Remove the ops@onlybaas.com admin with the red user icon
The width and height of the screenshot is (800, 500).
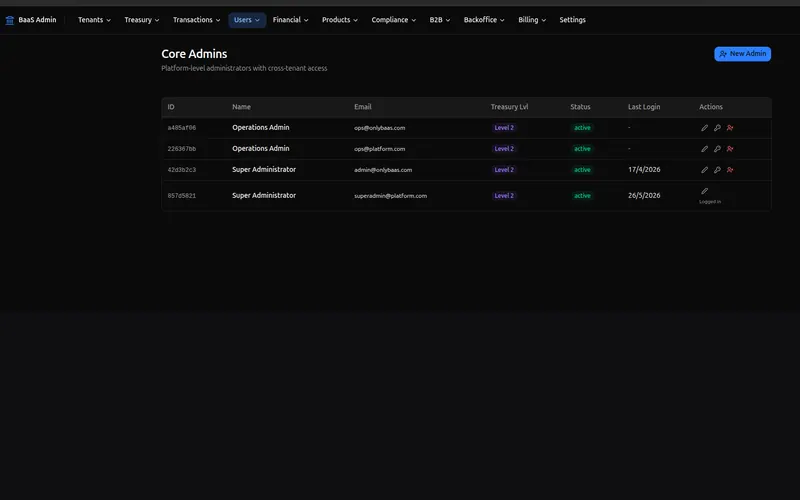tap(730, 128)
